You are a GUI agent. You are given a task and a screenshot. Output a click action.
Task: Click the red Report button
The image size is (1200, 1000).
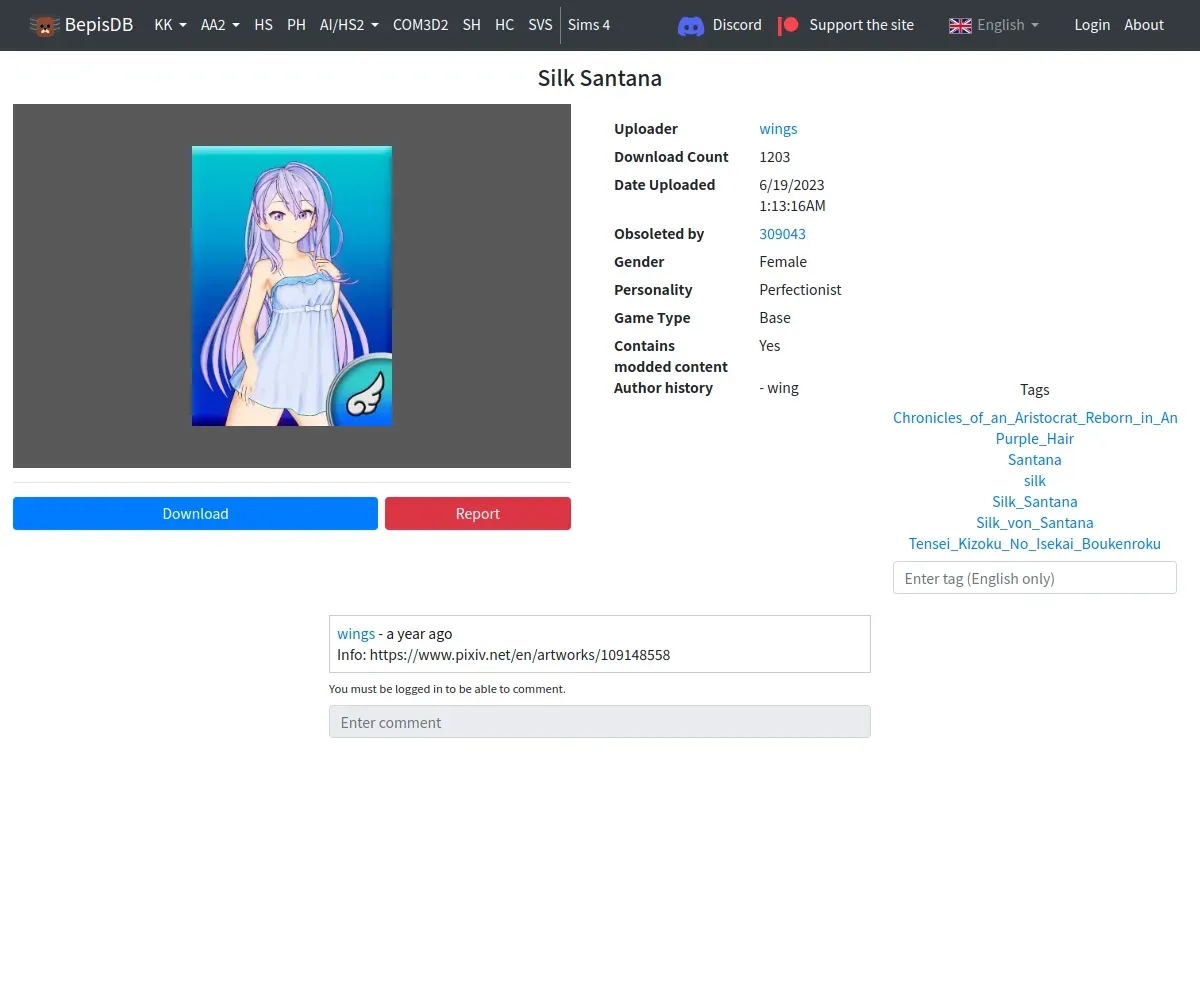click(x=478, y=513)
